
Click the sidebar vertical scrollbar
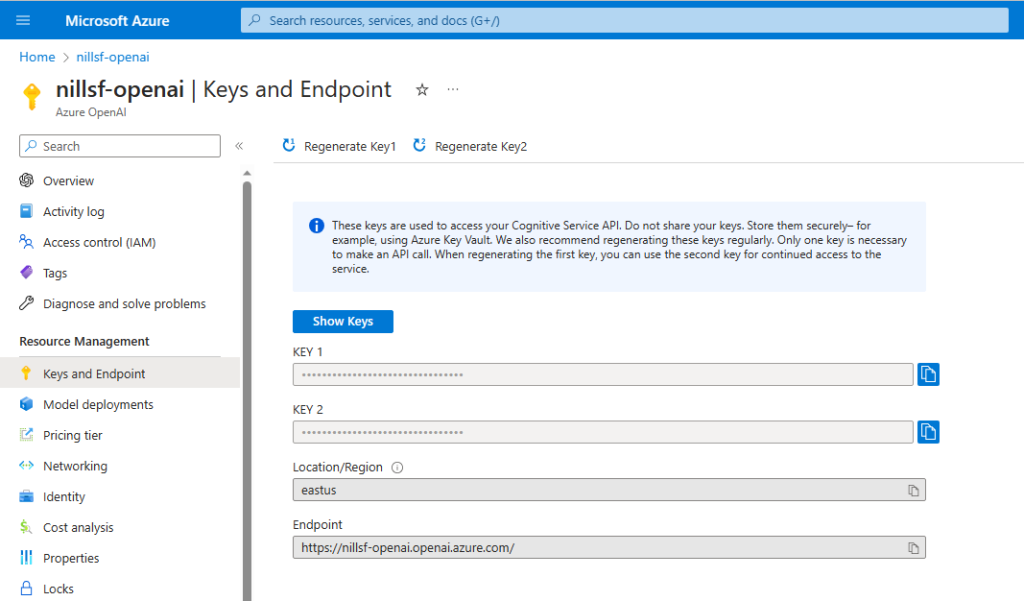tap(247, 391)
